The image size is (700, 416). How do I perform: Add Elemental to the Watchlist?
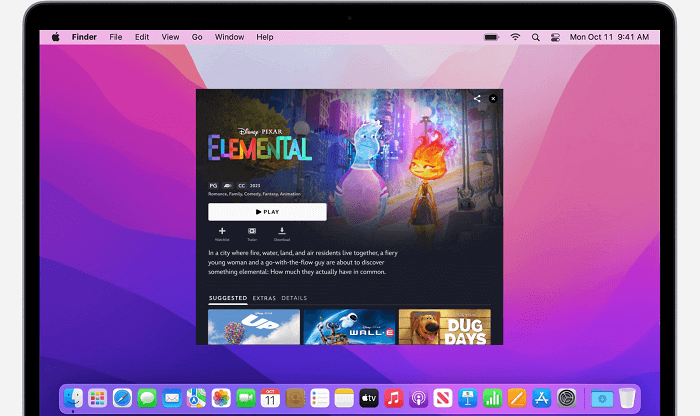pyautogui.click(x=222, y=233)
